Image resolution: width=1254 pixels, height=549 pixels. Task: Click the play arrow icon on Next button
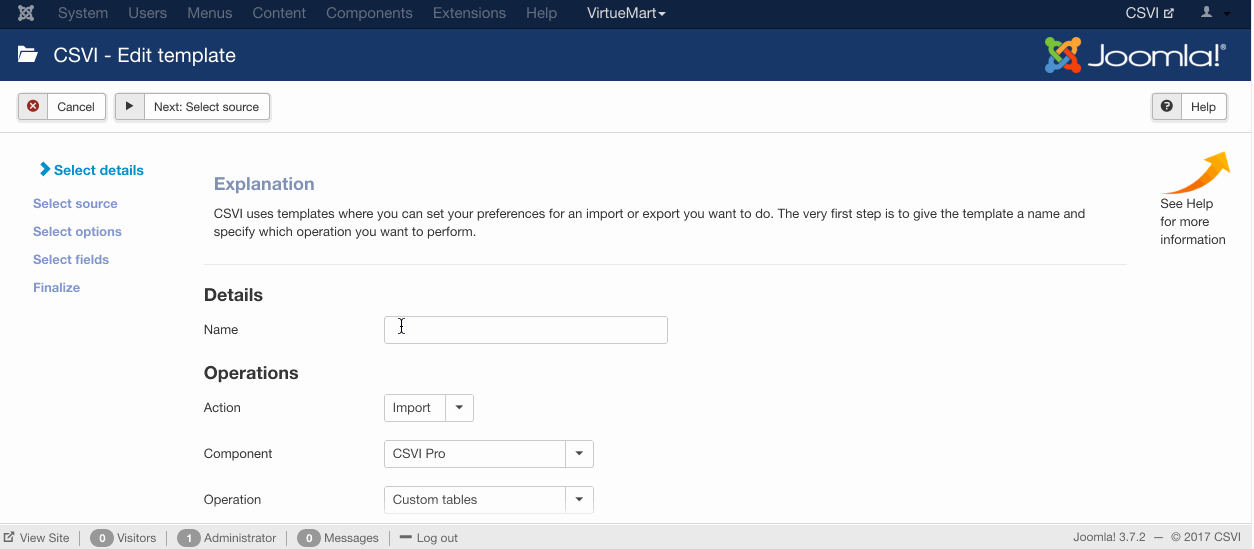tap(130, 106)
